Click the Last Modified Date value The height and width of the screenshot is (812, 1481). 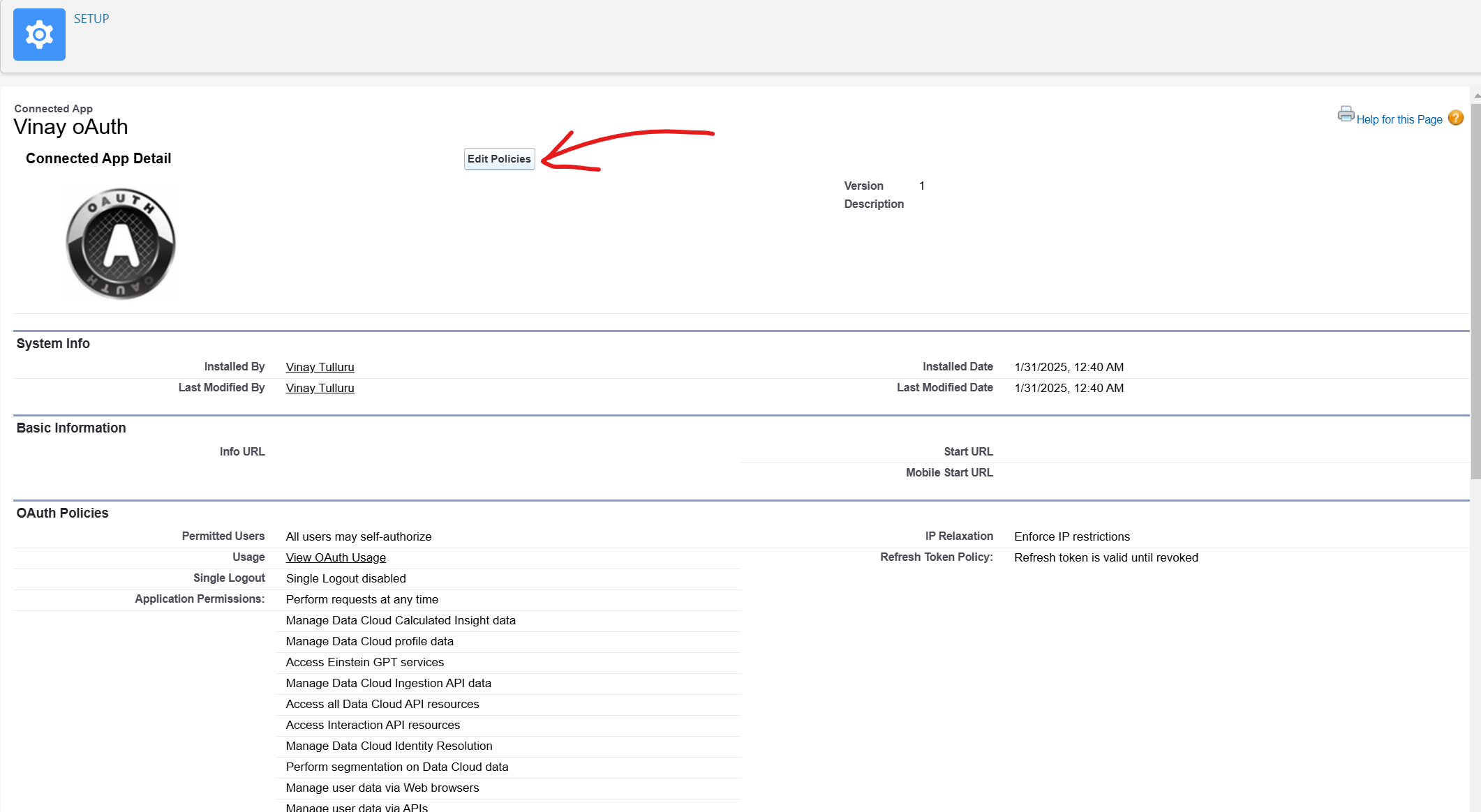1069,388
